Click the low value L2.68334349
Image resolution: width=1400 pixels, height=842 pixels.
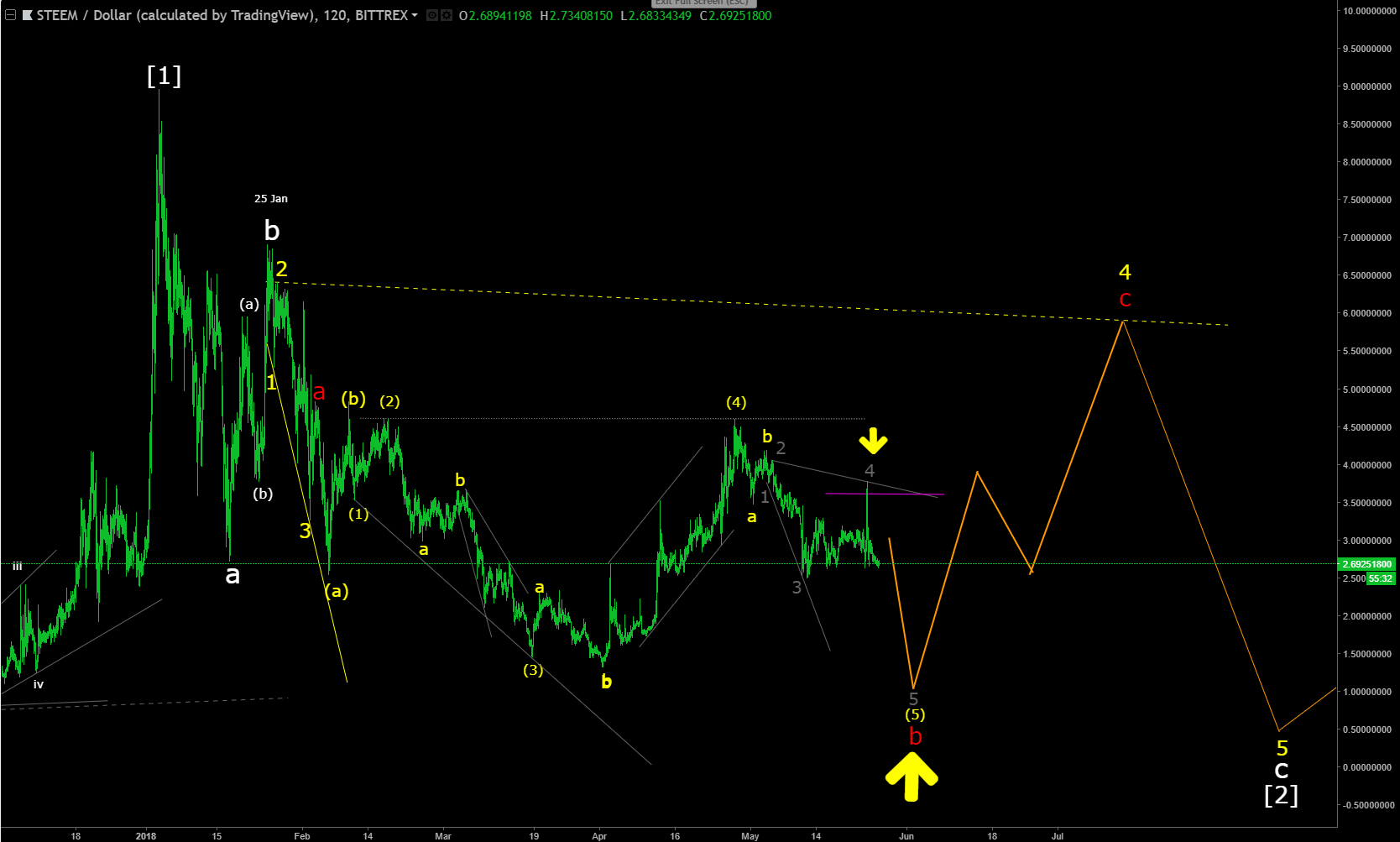(656, 15)
